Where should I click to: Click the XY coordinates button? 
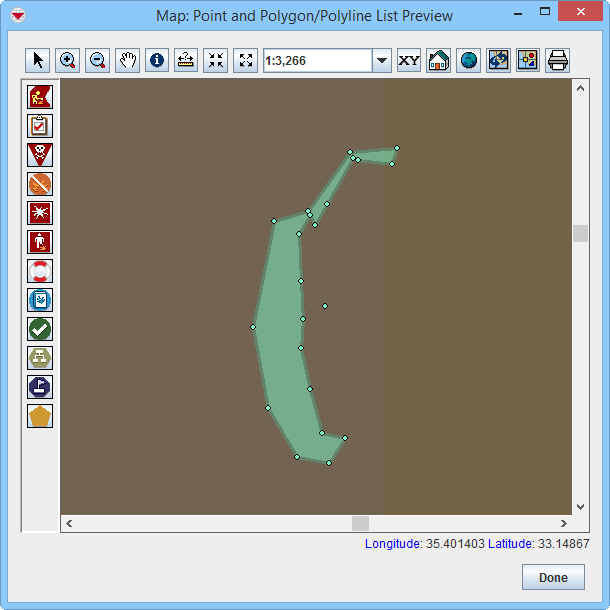tap(409, 60)
